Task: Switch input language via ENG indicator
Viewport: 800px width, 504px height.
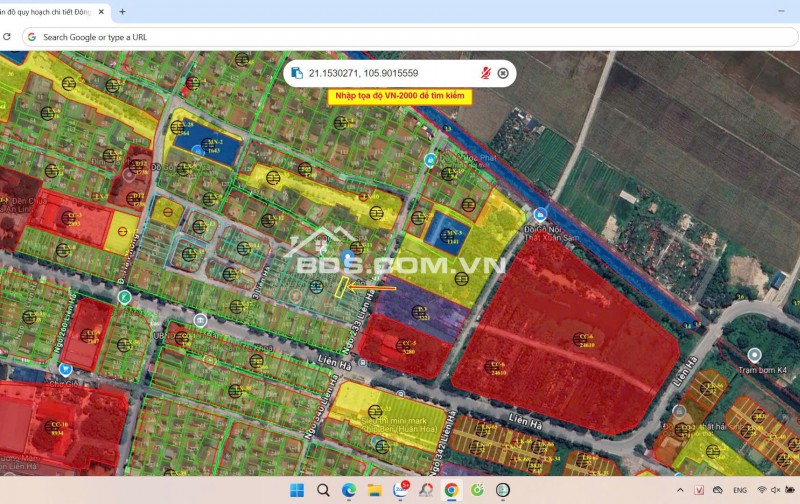Action: tap(740, 490)
